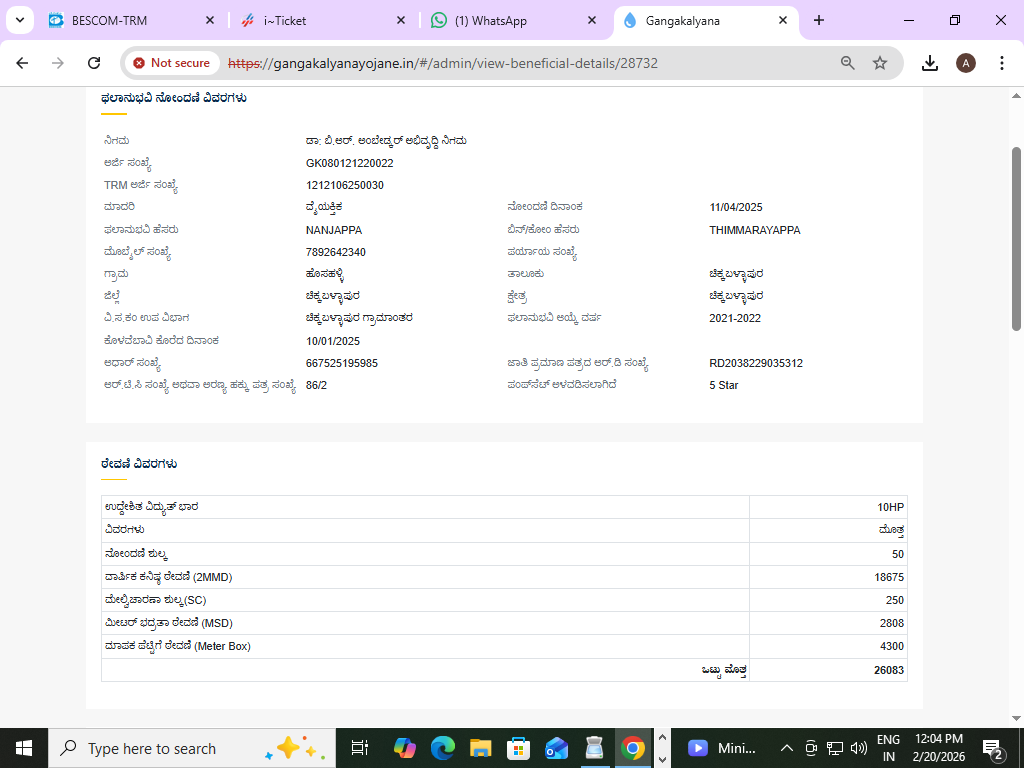Open the scanner app on taskbar
The height and width of the screenshot is (768, 1024).
point(594,748)
